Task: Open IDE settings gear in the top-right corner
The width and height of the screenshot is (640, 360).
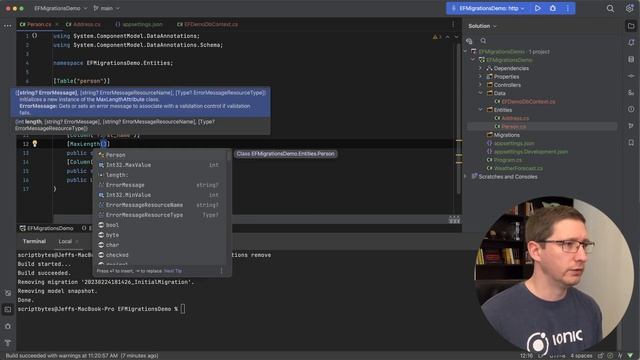Action: point(629,9)
